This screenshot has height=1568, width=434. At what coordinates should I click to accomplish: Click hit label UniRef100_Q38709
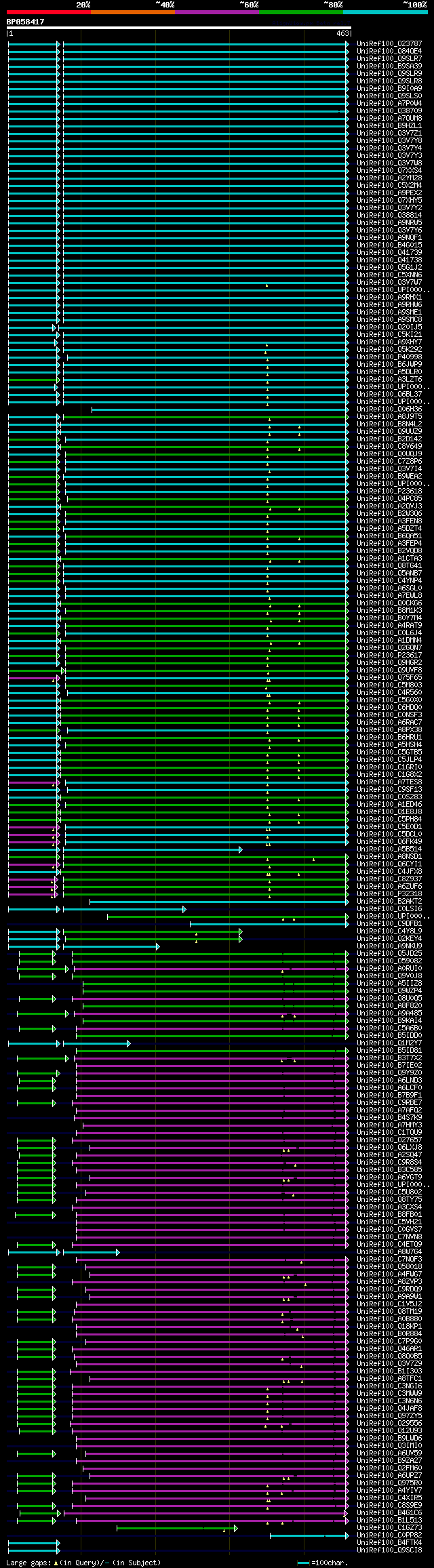pyautogui.click(x=389, y=110)
